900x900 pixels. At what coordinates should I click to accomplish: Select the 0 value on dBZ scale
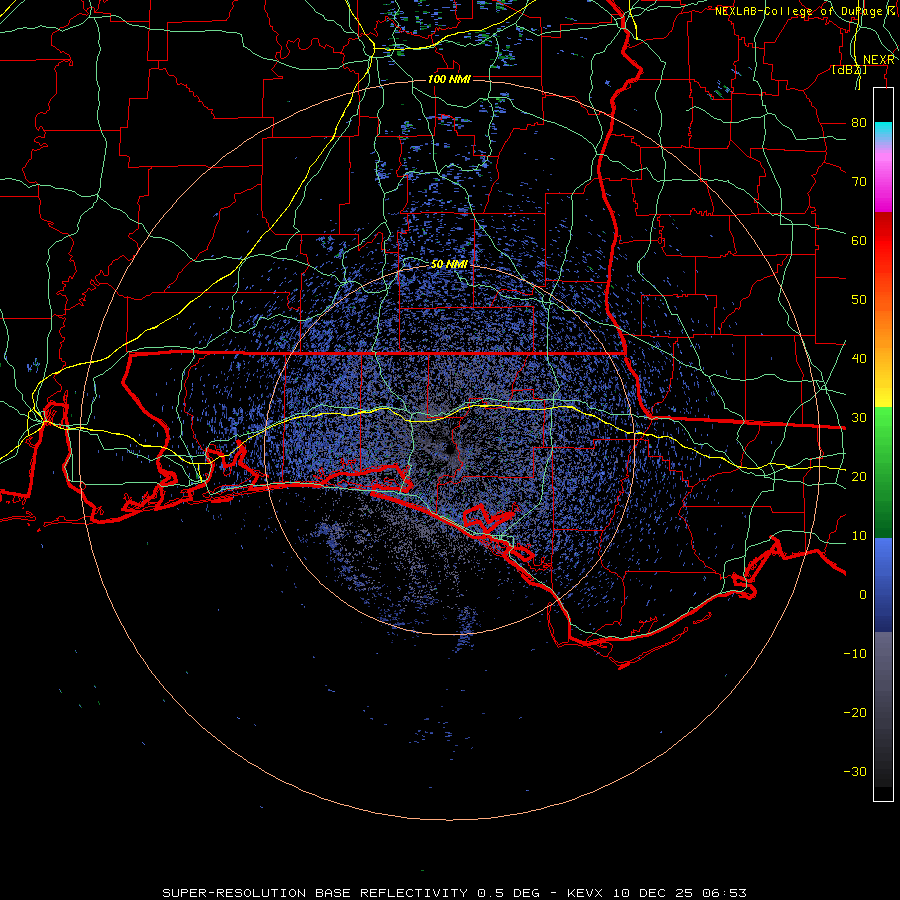point(863,595)
